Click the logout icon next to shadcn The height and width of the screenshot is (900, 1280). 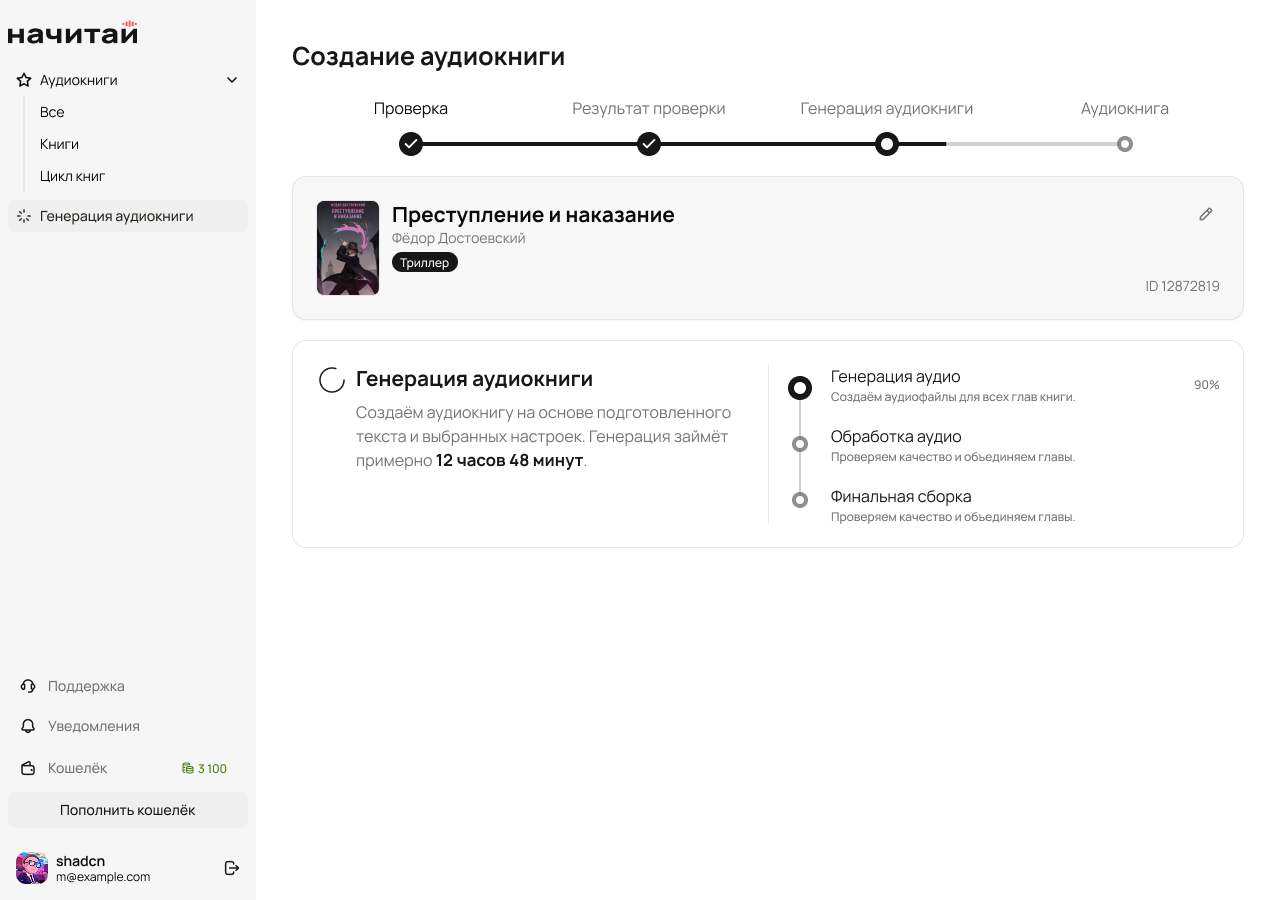232,868
